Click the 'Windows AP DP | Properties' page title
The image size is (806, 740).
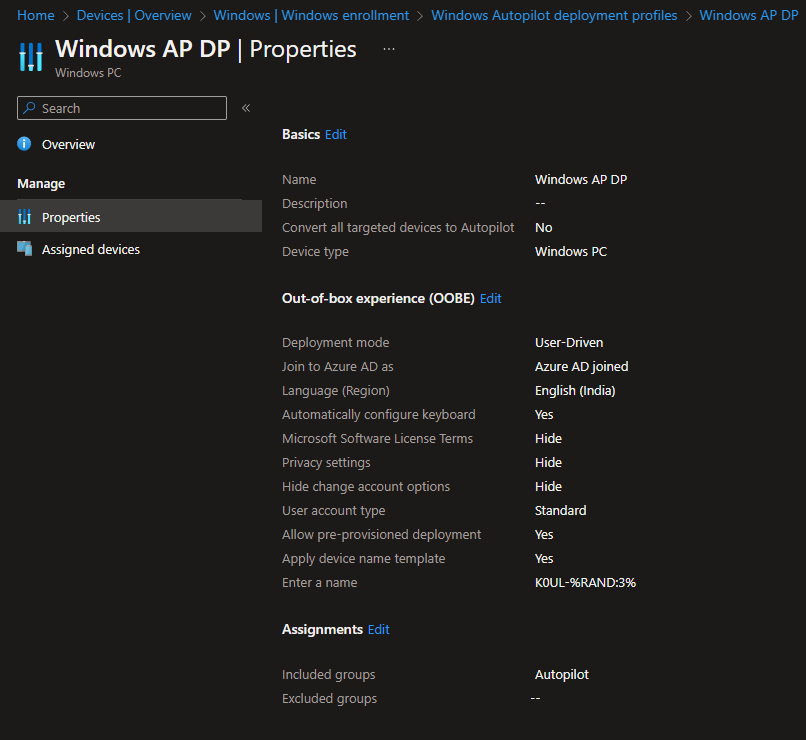pos(206,49)
